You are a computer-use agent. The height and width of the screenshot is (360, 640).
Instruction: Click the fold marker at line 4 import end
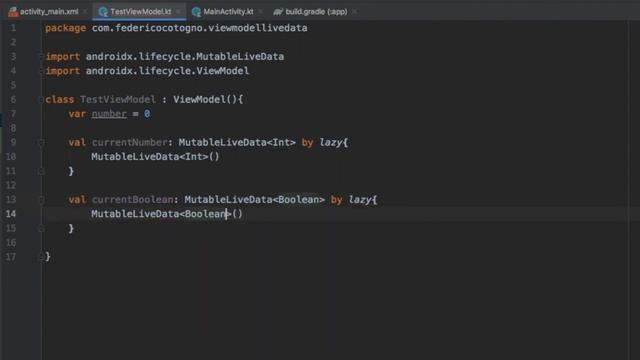pos(41,71)
